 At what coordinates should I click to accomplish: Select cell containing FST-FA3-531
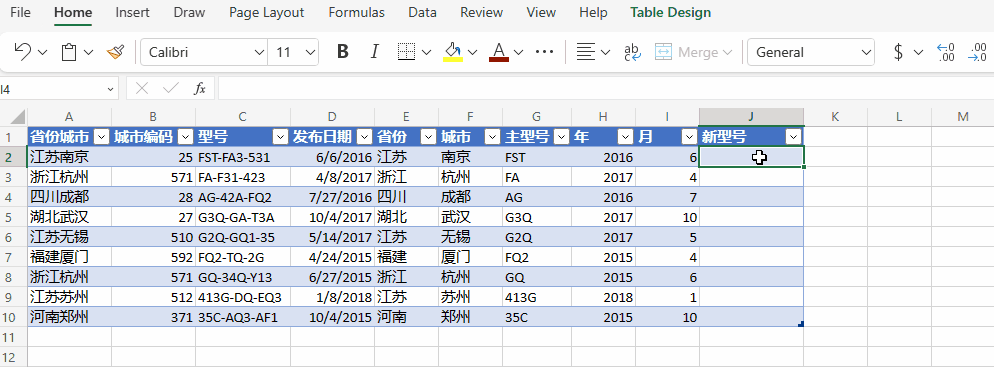tap(243, 157)
